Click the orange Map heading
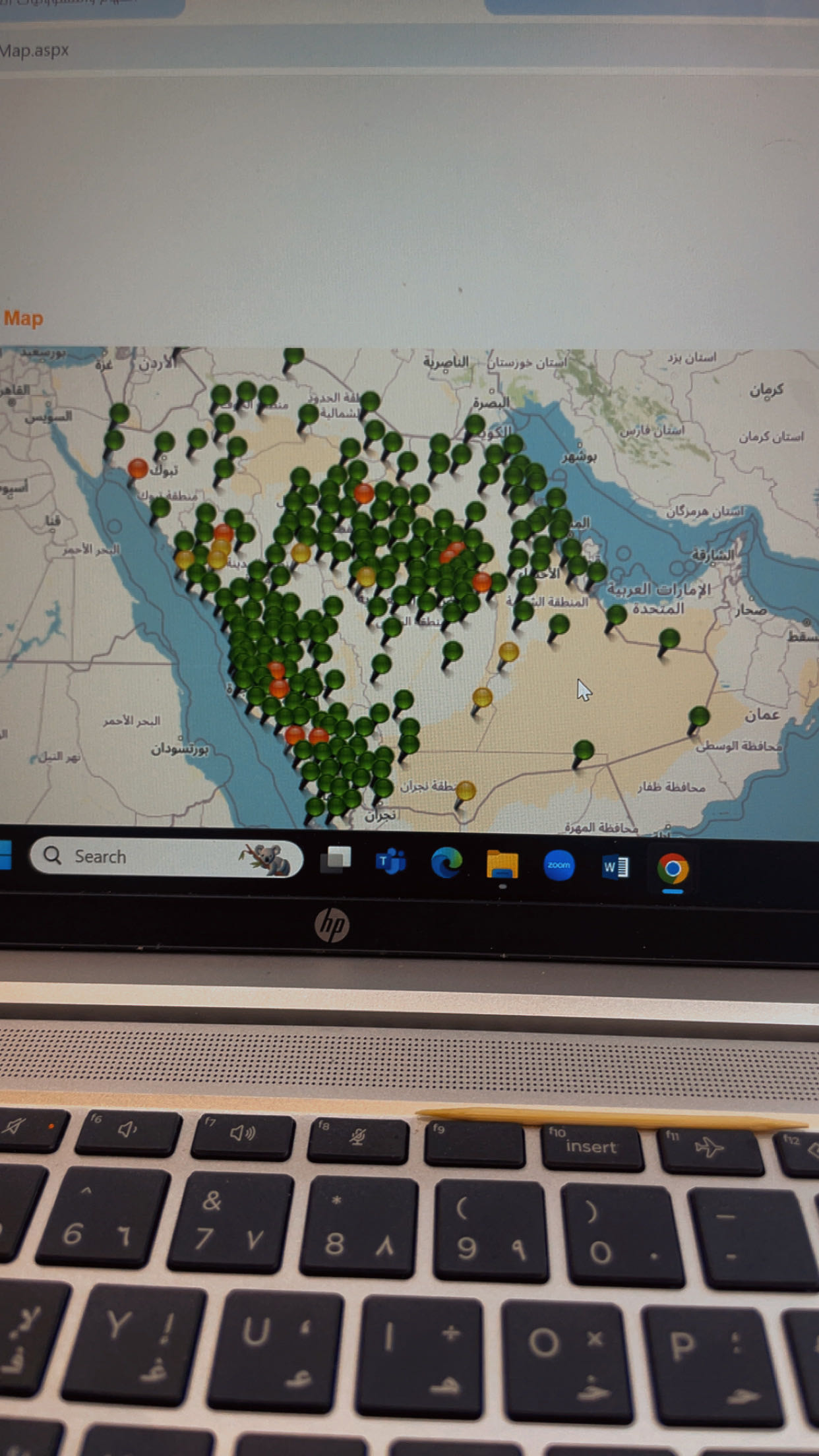The image size is (819, 1456). point(23,318)
